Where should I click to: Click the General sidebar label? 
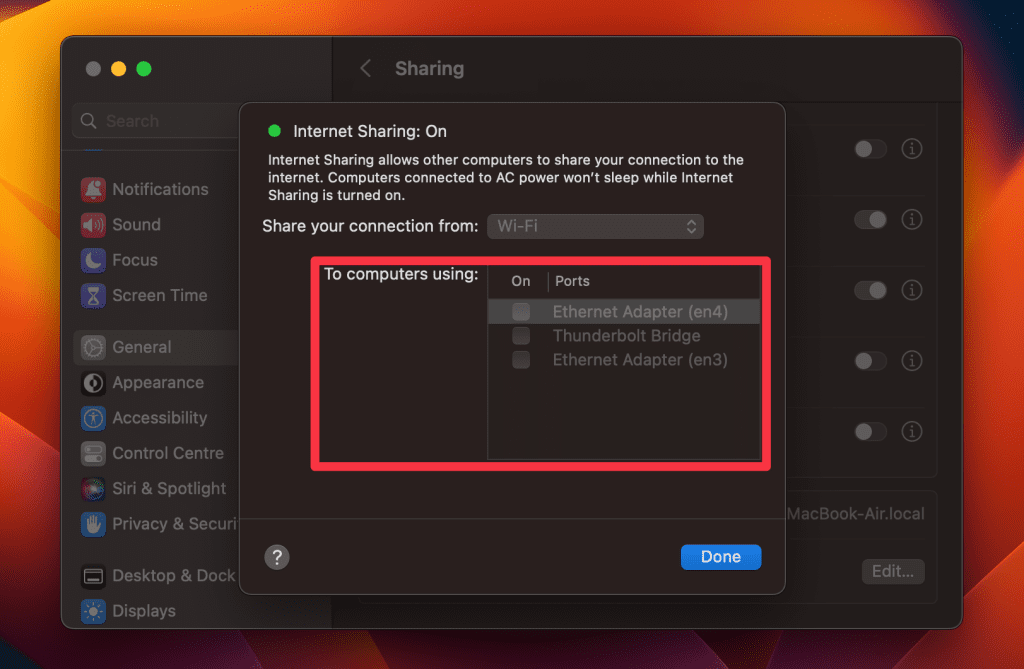point(142,348)
